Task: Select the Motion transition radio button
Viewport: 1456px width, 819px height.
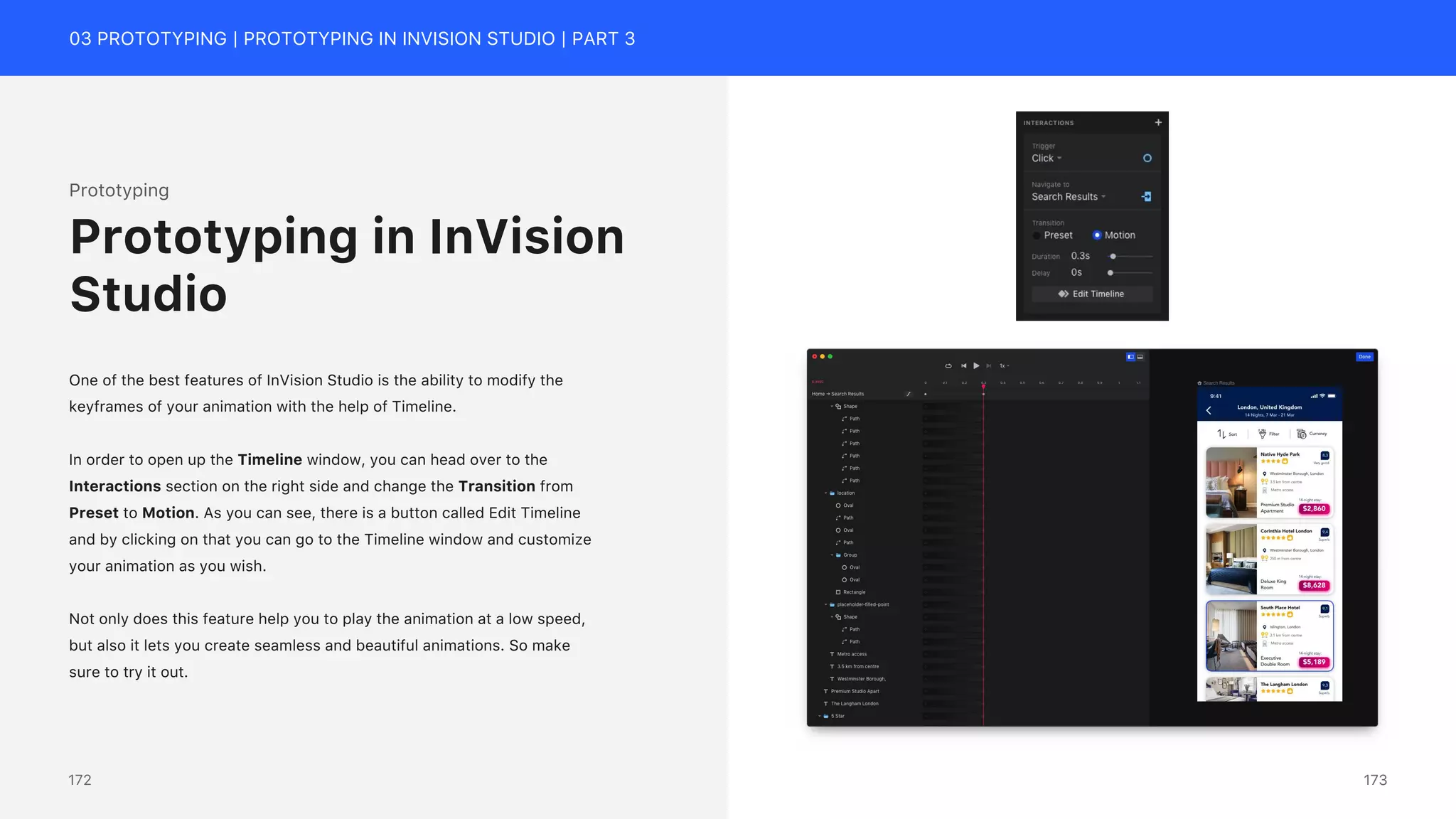Action: pyautogui.click(x=1097, y=235)
